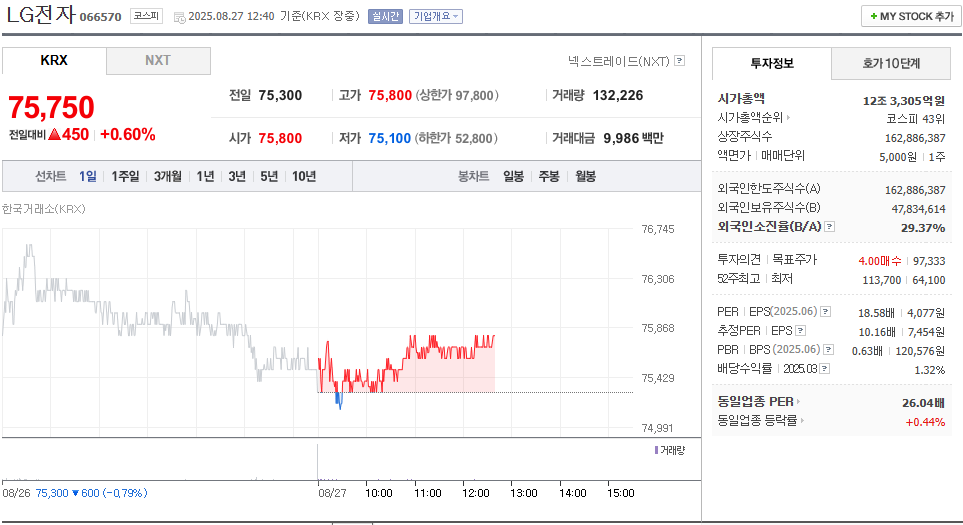Click the 목표주가 label
The width and height of the screenshot is (963, 525).
click(794, 260)
